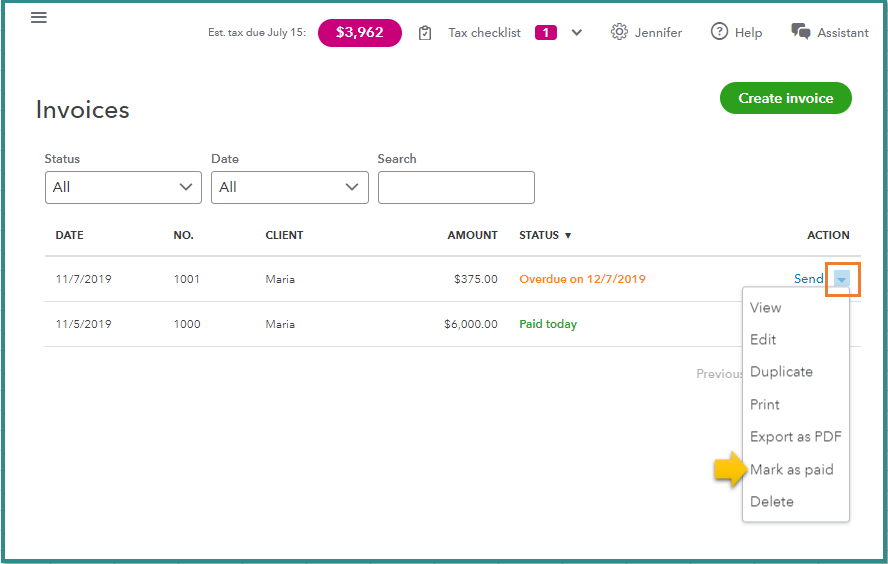Choose Export as PDF from menu
The height and width of the screenshot is (564, 888).
point(795,437)
